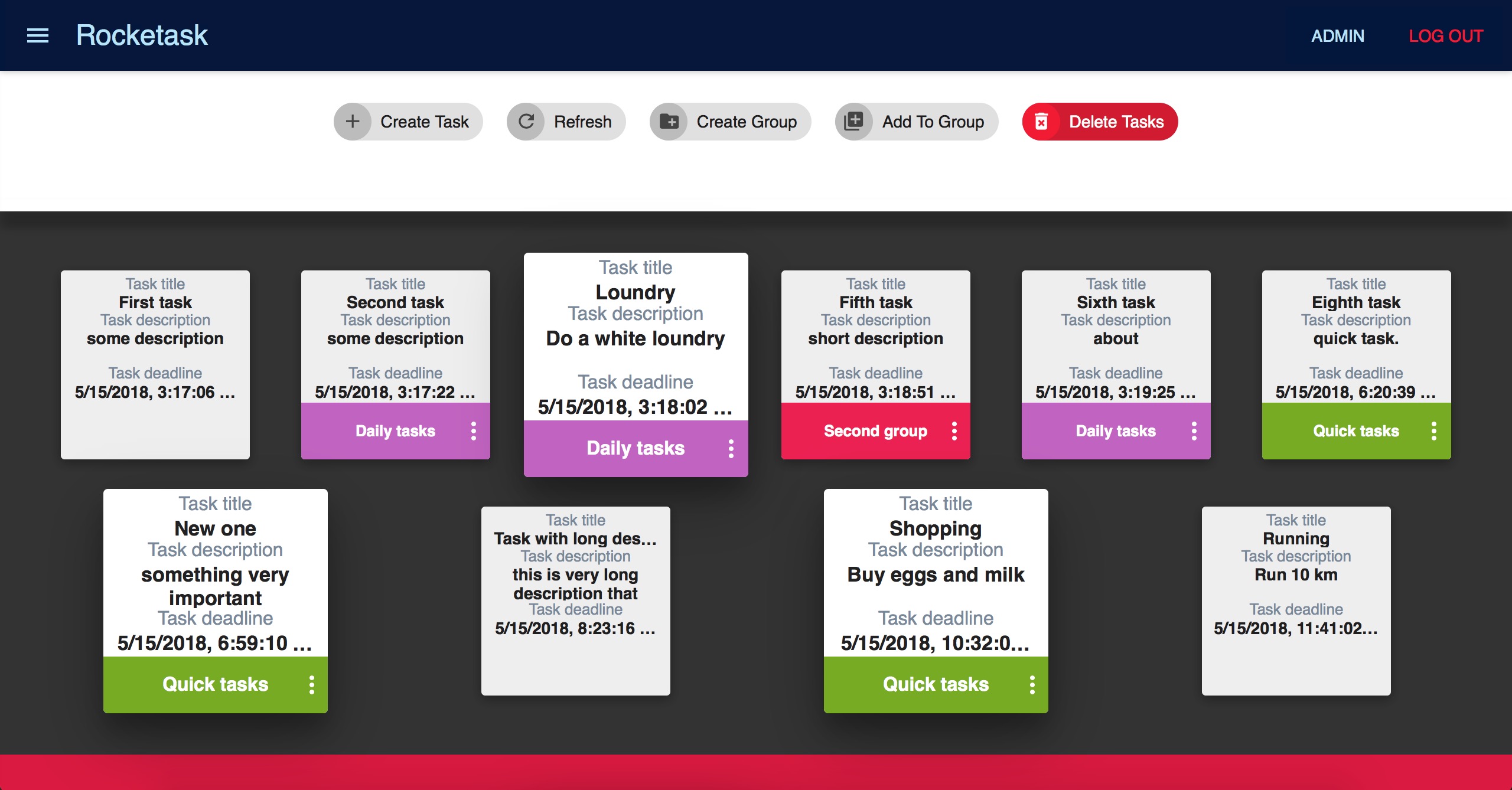Click the red footer bar

tap(756, 772)
